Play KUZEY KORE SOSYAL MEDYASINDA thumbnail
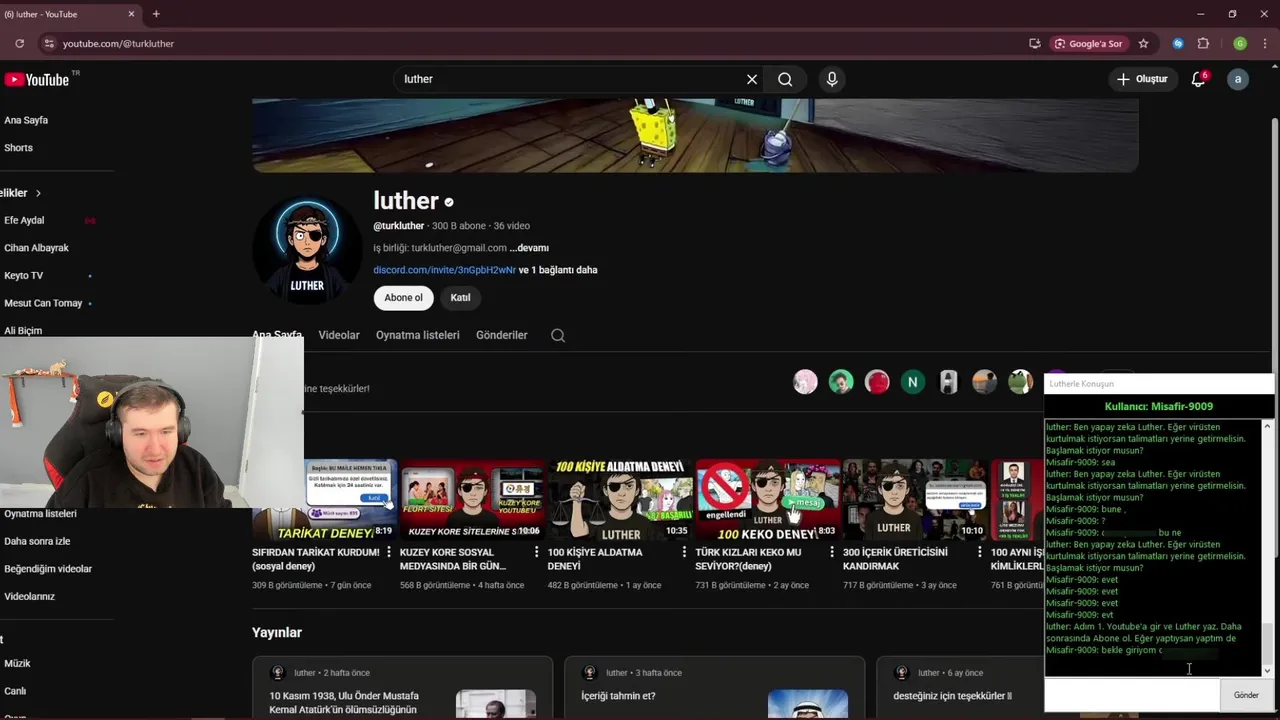 [472, 500]
